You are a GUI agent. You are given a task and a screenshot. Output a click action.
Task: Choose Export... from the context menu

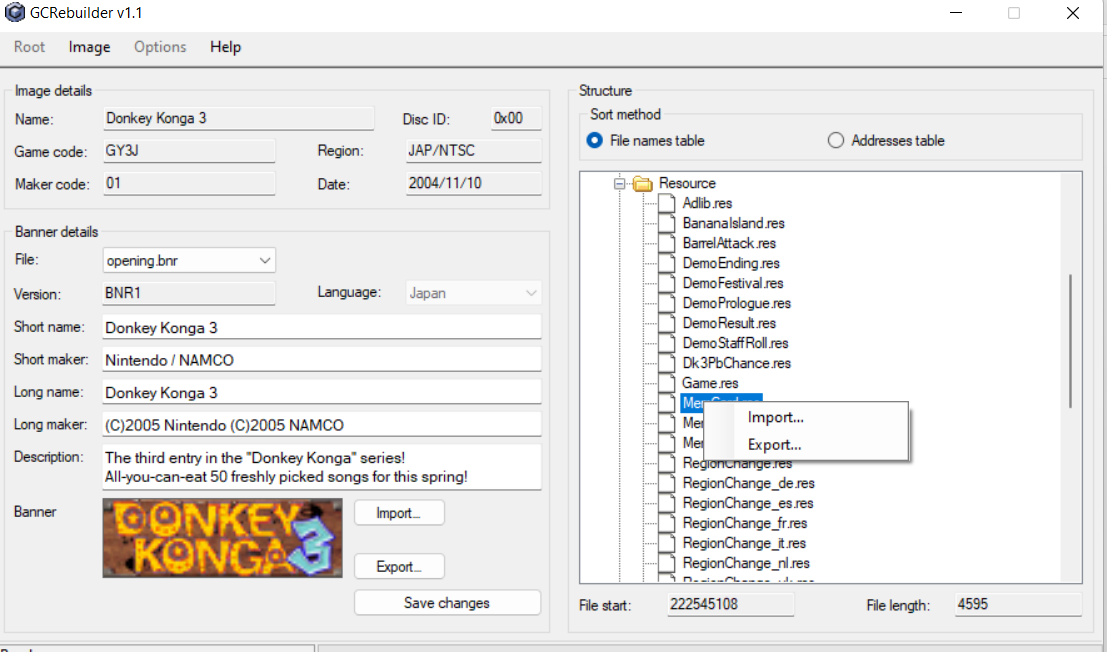click(806, 445)
